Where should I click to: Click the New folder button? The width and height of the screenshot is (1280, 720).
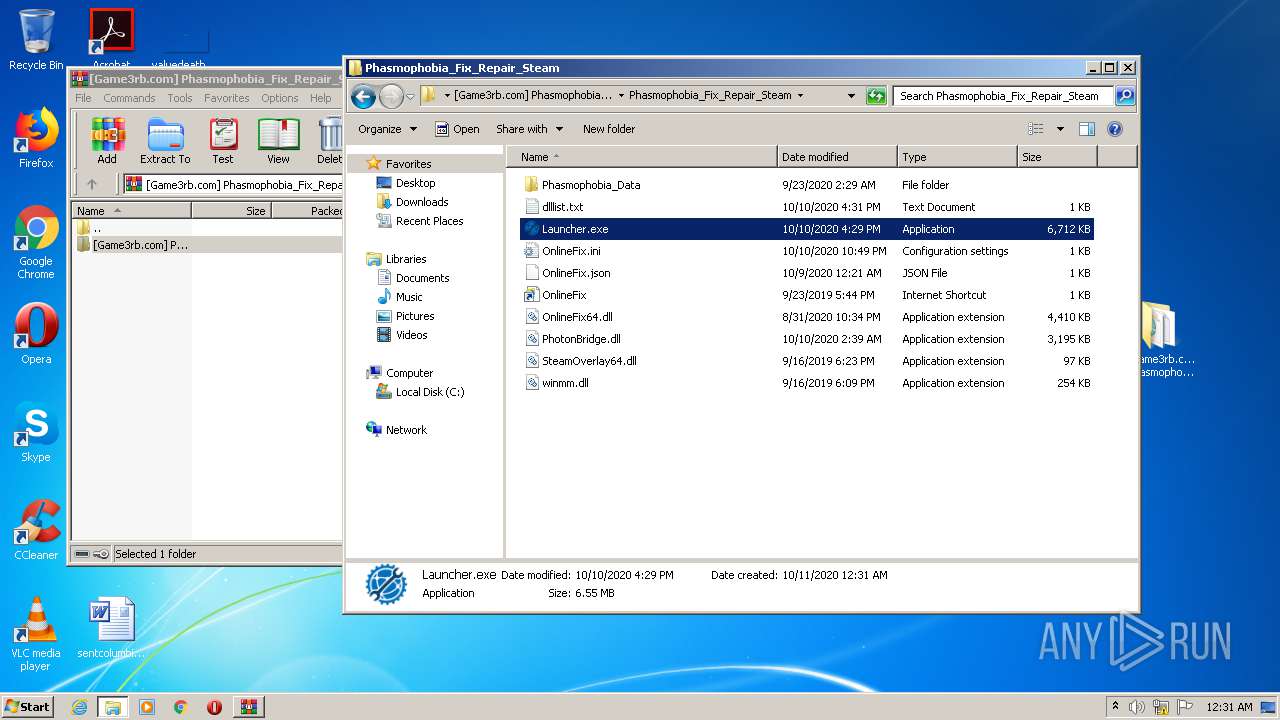608,129
